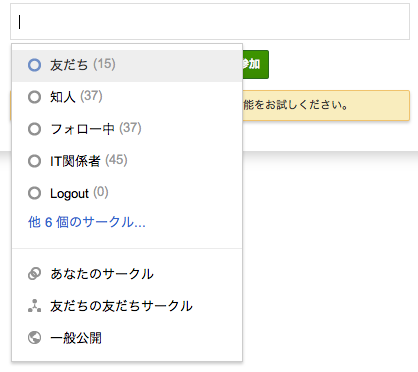Select IT関係者 (45) from the list
The image size is (418, 372).
[x=127, y=161]
